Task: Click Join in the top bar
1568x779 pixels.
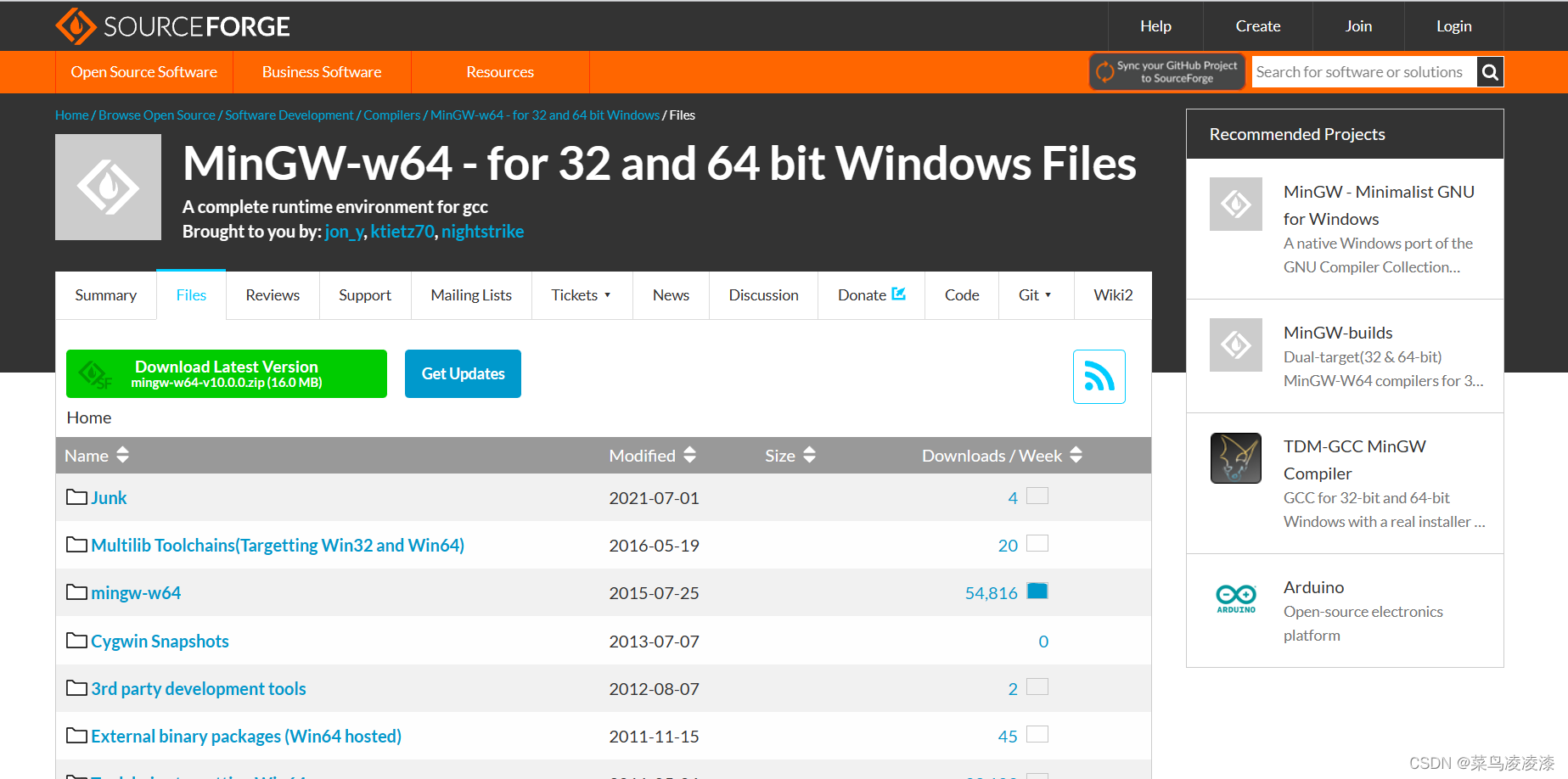Action: pyautogui.click(x=1358, y=26)
